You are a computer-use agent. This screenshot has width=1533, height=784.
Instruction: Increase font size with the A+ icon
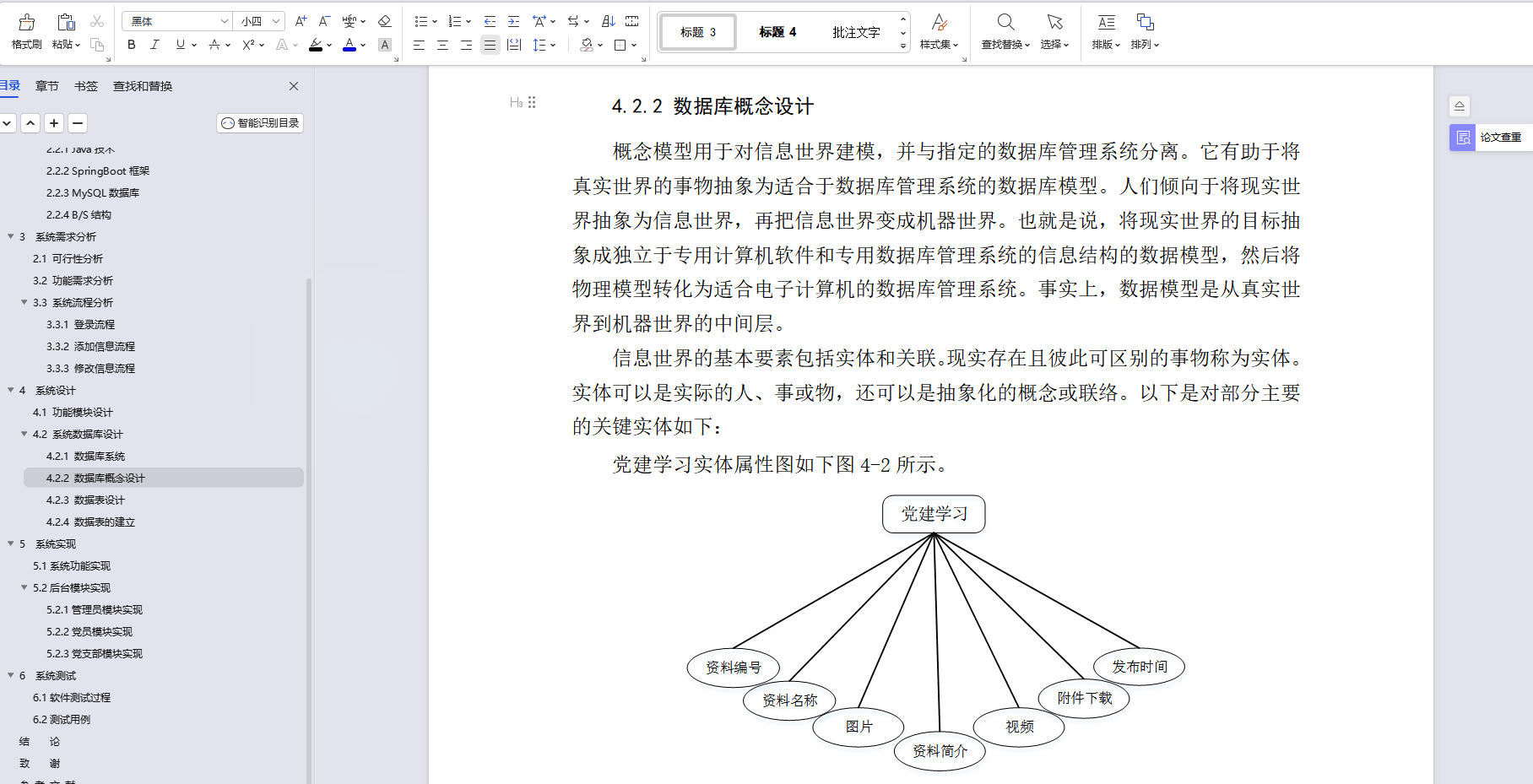tap(300, 20)
